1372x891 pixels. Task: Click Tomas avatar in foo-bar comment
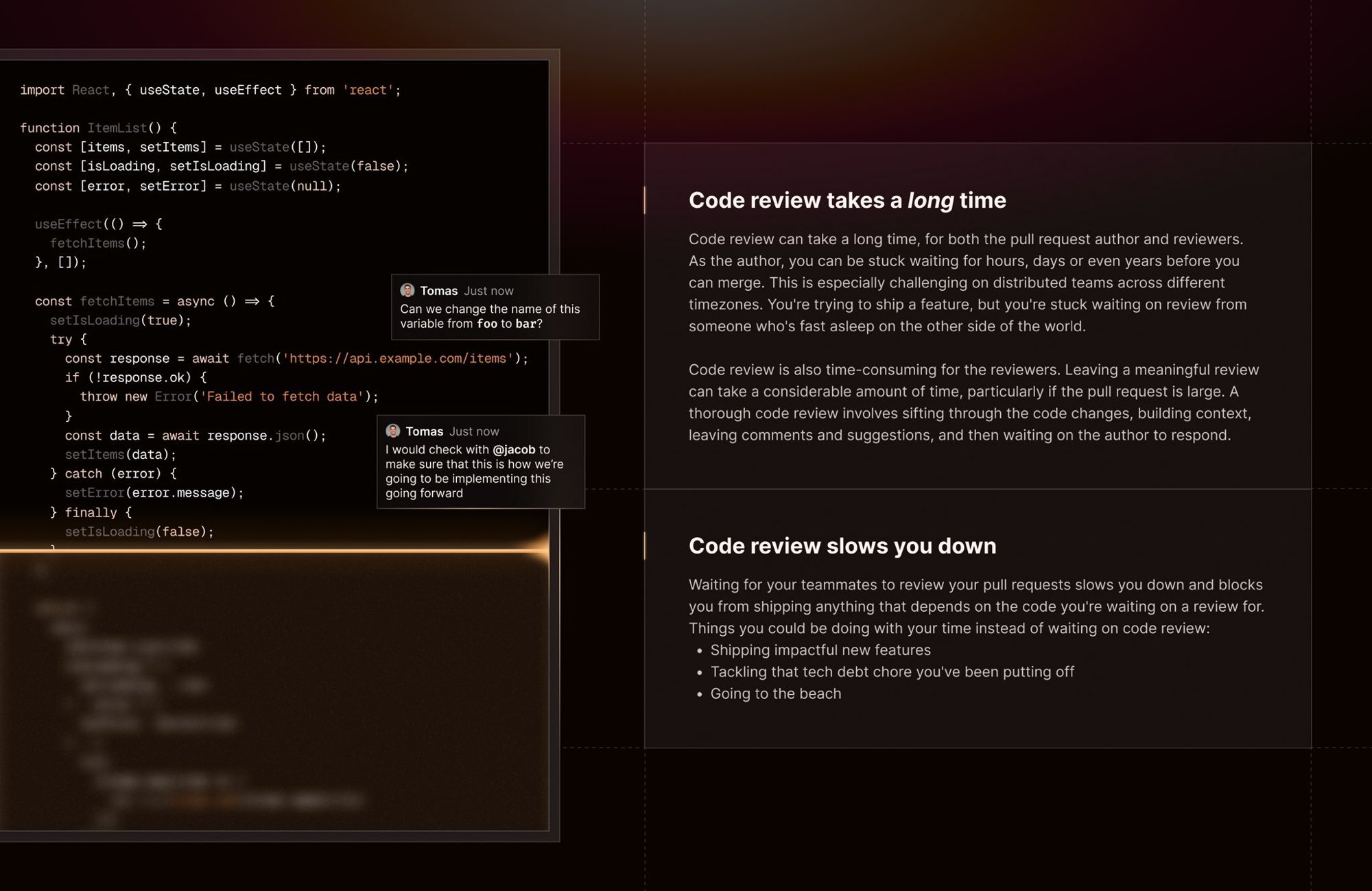pos(407,290)
